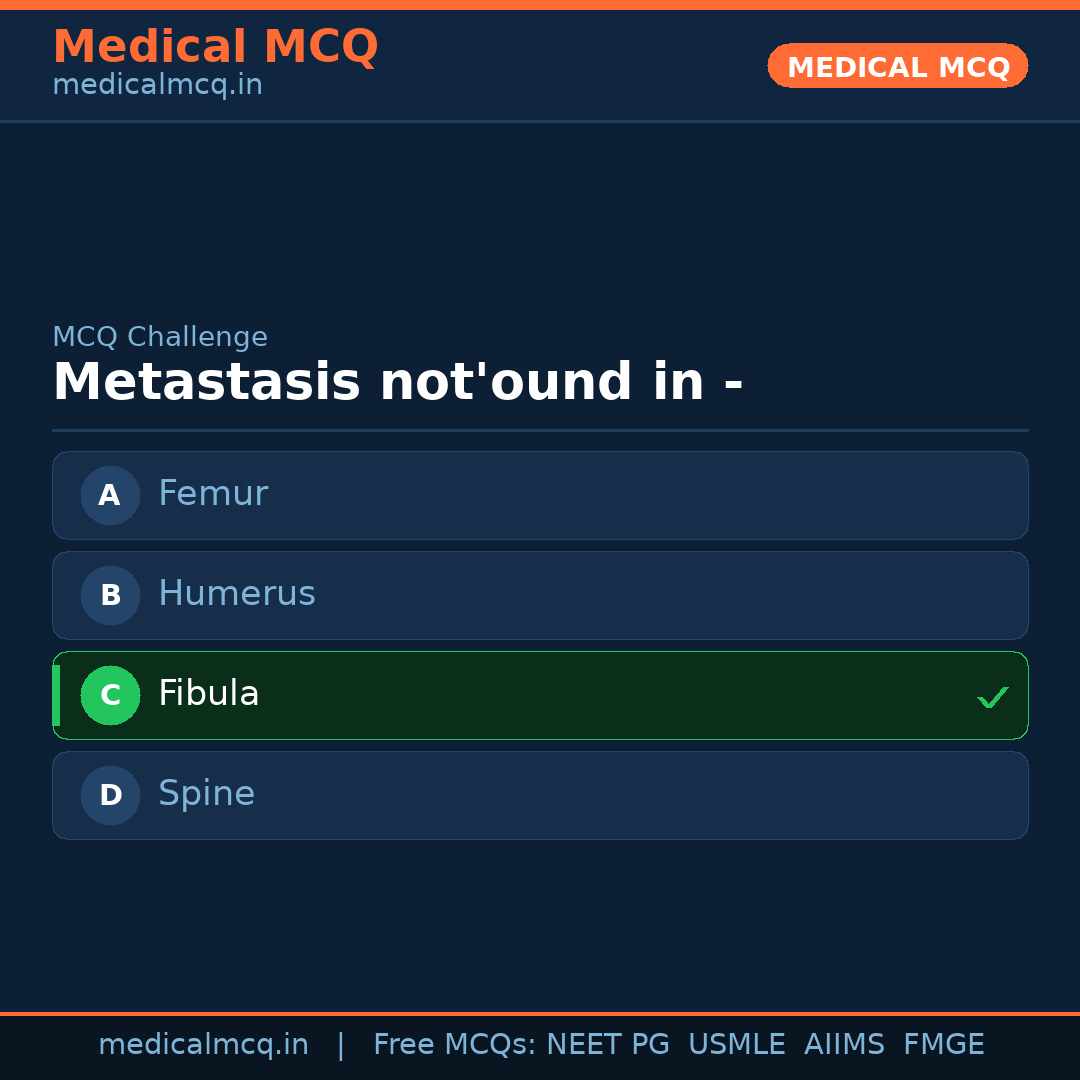Click the green C badge icon

point(110,695)
